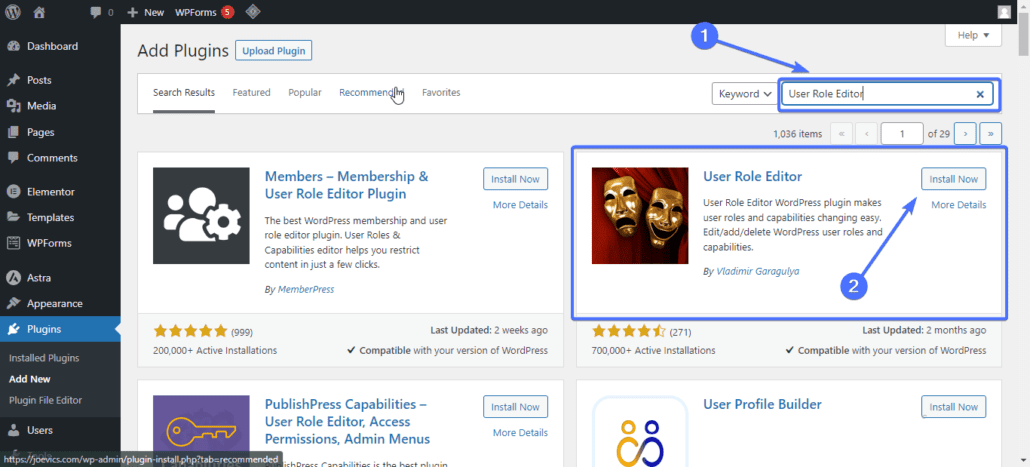Click the Templates folder icon
This screenshot has height=467, width=1030.
point(13,217)
